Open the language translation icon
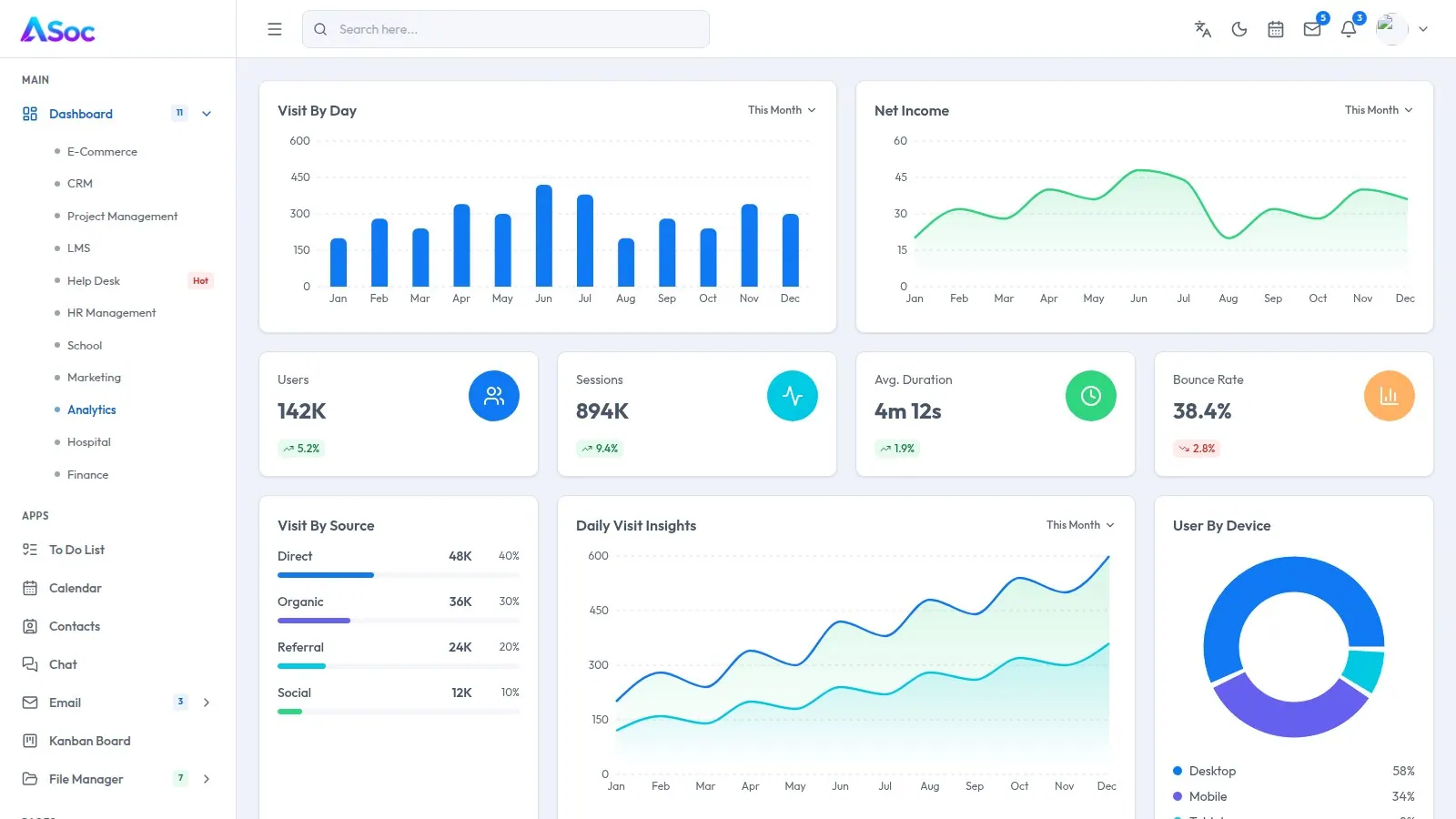The height and width of the screenshot is (819, 1456). point(1203,29)
